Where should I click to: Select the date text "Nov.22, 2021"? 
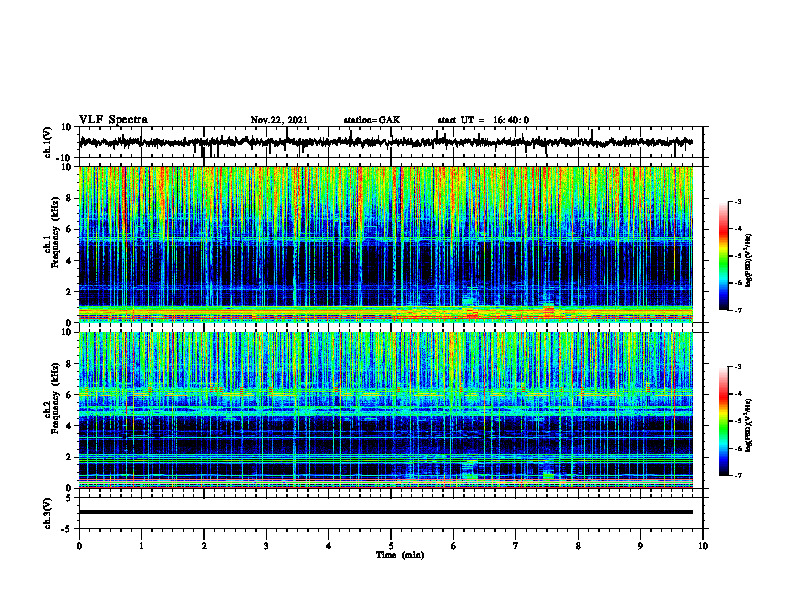coord(279,120)
